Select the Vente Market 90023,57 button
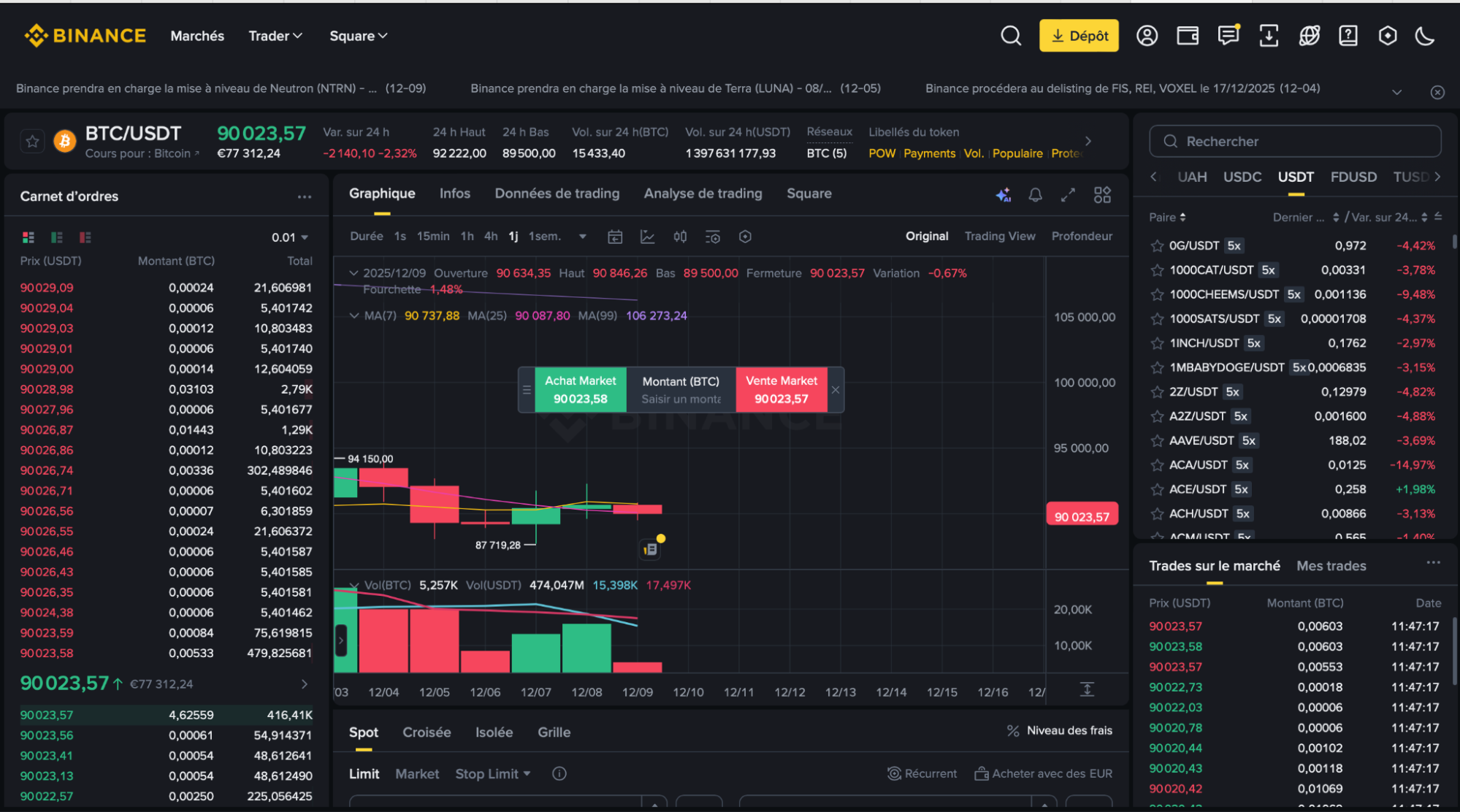 pyautogui.click(x=781, y=389)
